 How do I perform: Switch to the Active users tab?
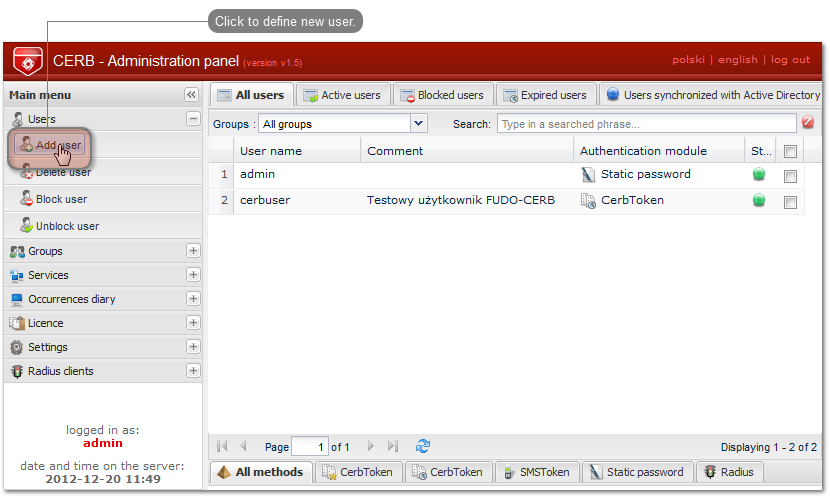pyautogui.click(x=343, y=95)
